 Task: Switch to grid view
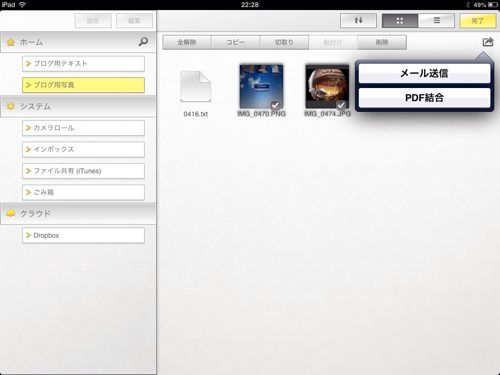[400, 21]
